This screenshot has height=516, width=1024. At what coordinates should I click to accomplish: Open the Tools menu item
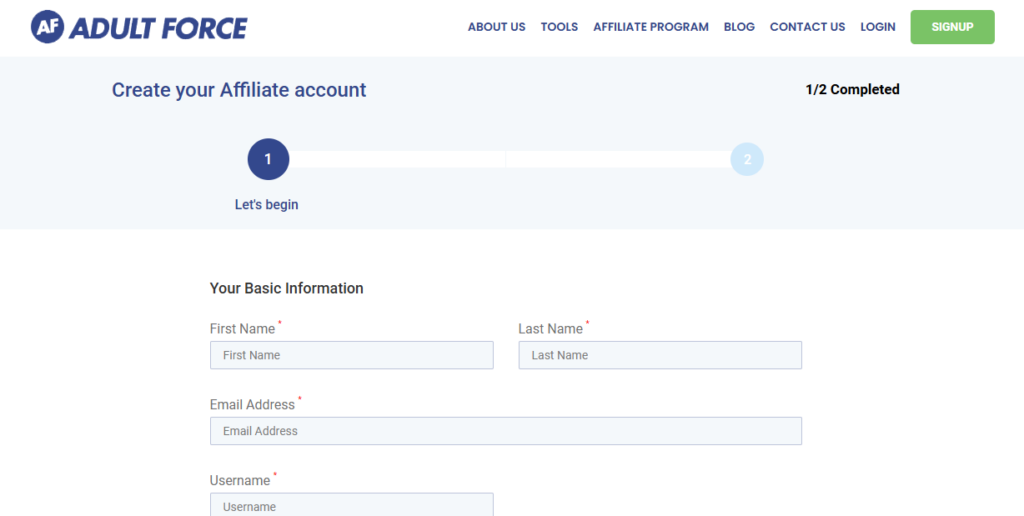(559, 27)
